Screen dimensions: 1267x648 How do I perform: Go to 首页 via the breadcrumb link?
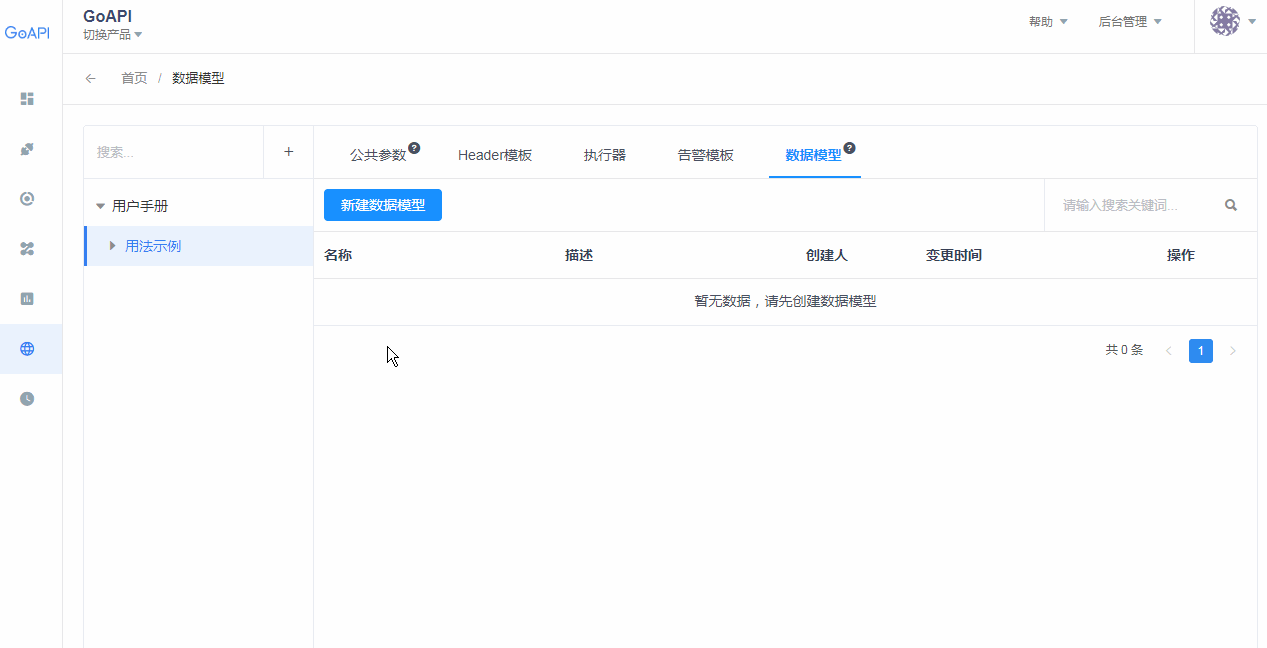point(134,78)
